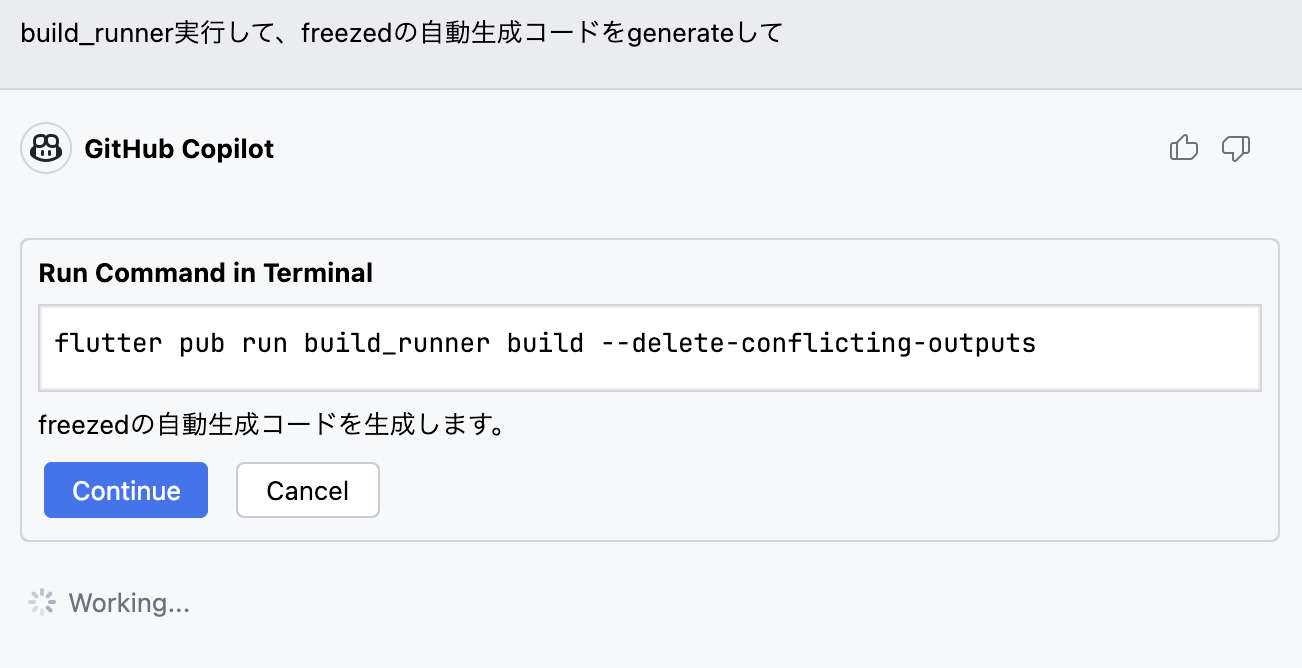Click the loading indicator beside Working text
This screenshot has height=668, width=1302.
(x=41, y=601)
